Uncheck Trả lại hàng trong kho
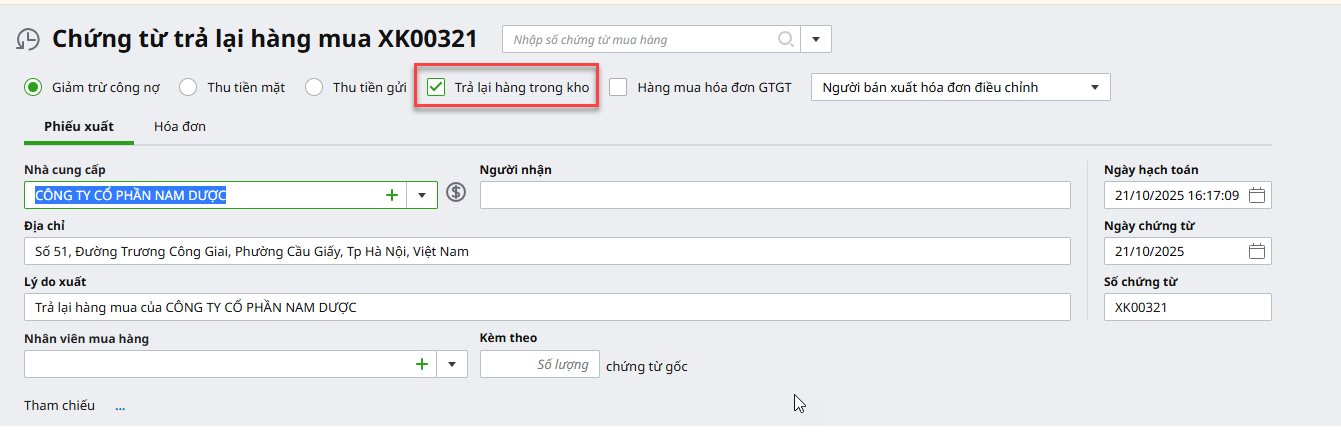The width and height of the screenshot is (1341, 434). [x=436, y=87]
